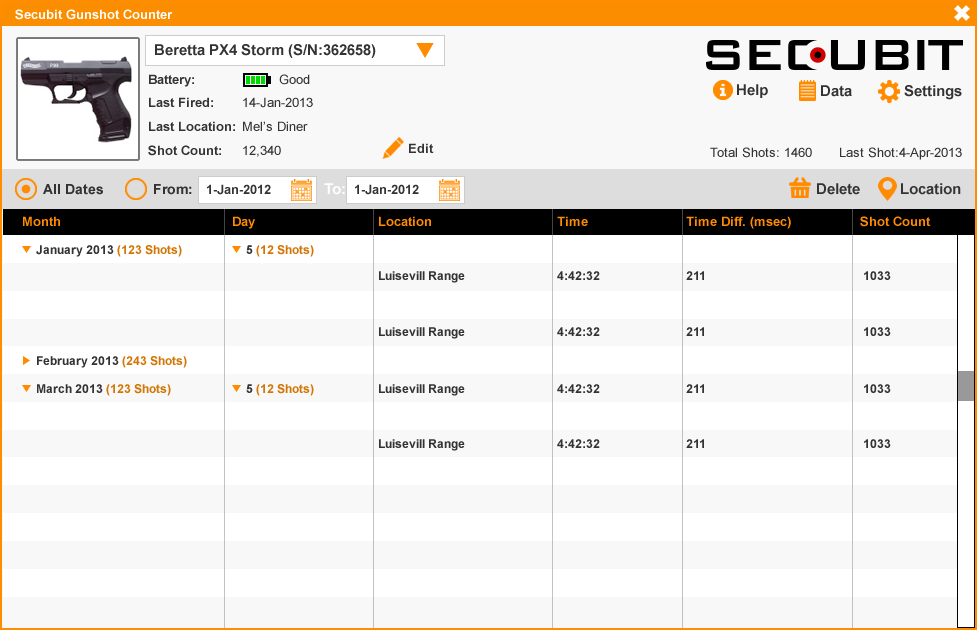The image size is (977, 630).
Task: Click the From date input field
Action: pyautogui.click(x=257, y=190)
